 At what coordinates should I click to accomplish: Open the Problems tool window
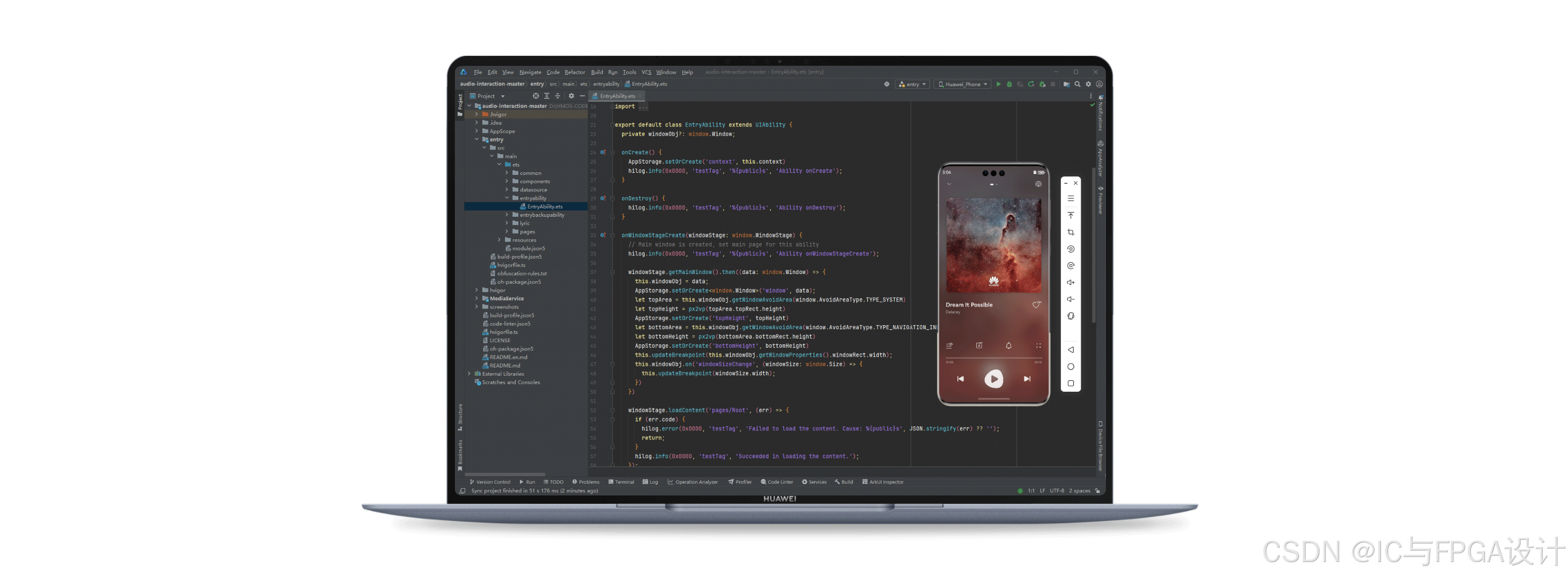(x=585, y=482)
